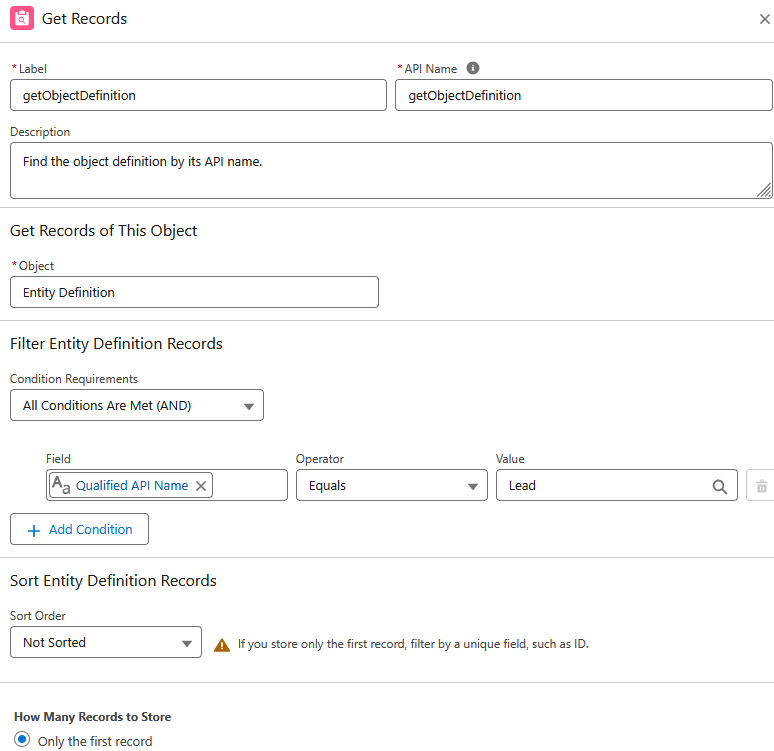Viewport: 774px width, 751px height.
Task: Click the search icon in Value field
Action: 719,487
